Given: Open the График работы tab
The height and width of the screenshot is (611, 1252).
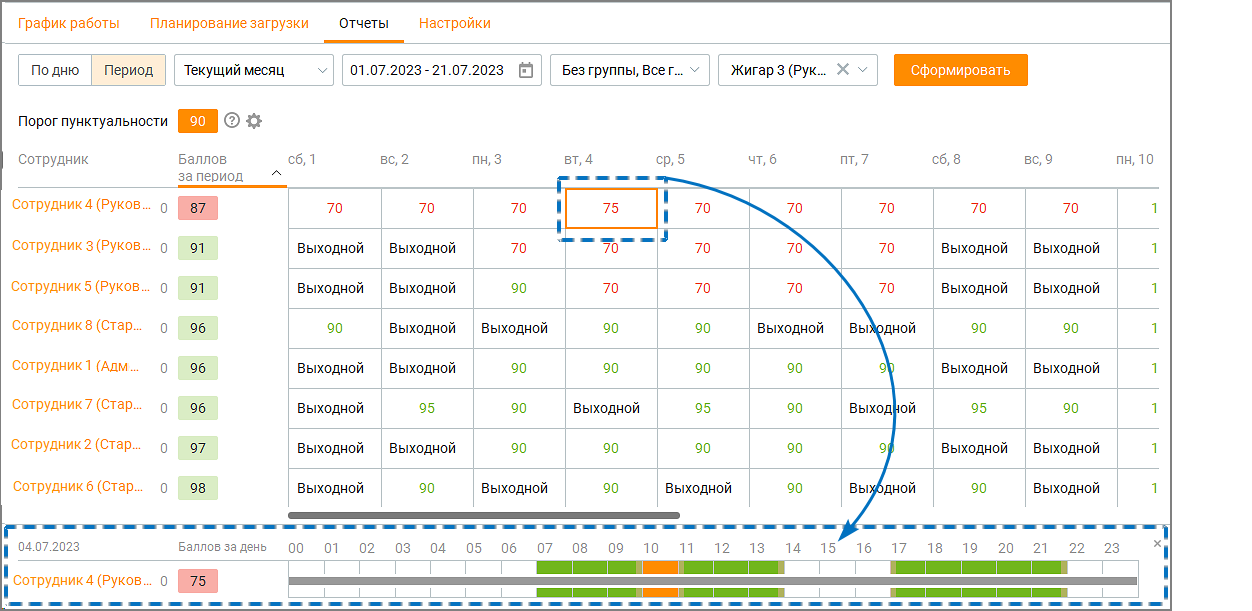Looking at the screenshot, I should (69, 23).
